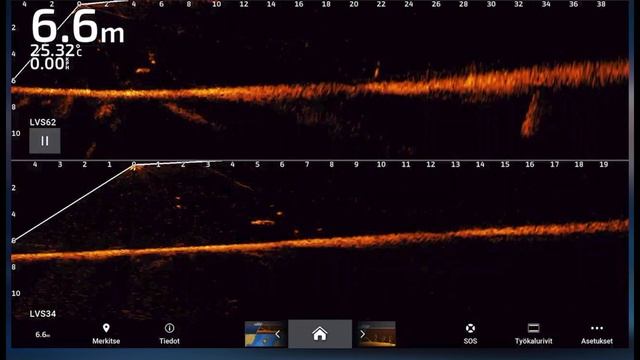Open the Tiedot info icon
Image resolution: width=640 pixels, height=360 pixels.
coord(169,328)
